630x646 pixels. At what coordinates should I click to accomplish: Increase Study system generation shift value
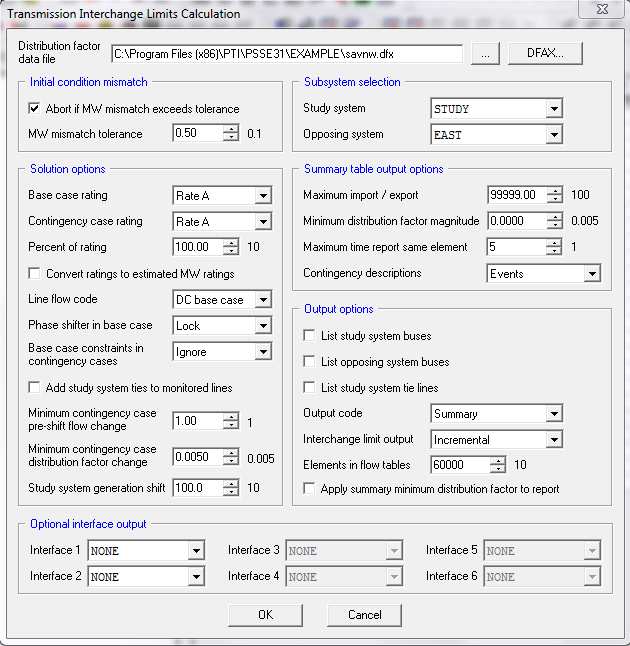click(231, 484)
